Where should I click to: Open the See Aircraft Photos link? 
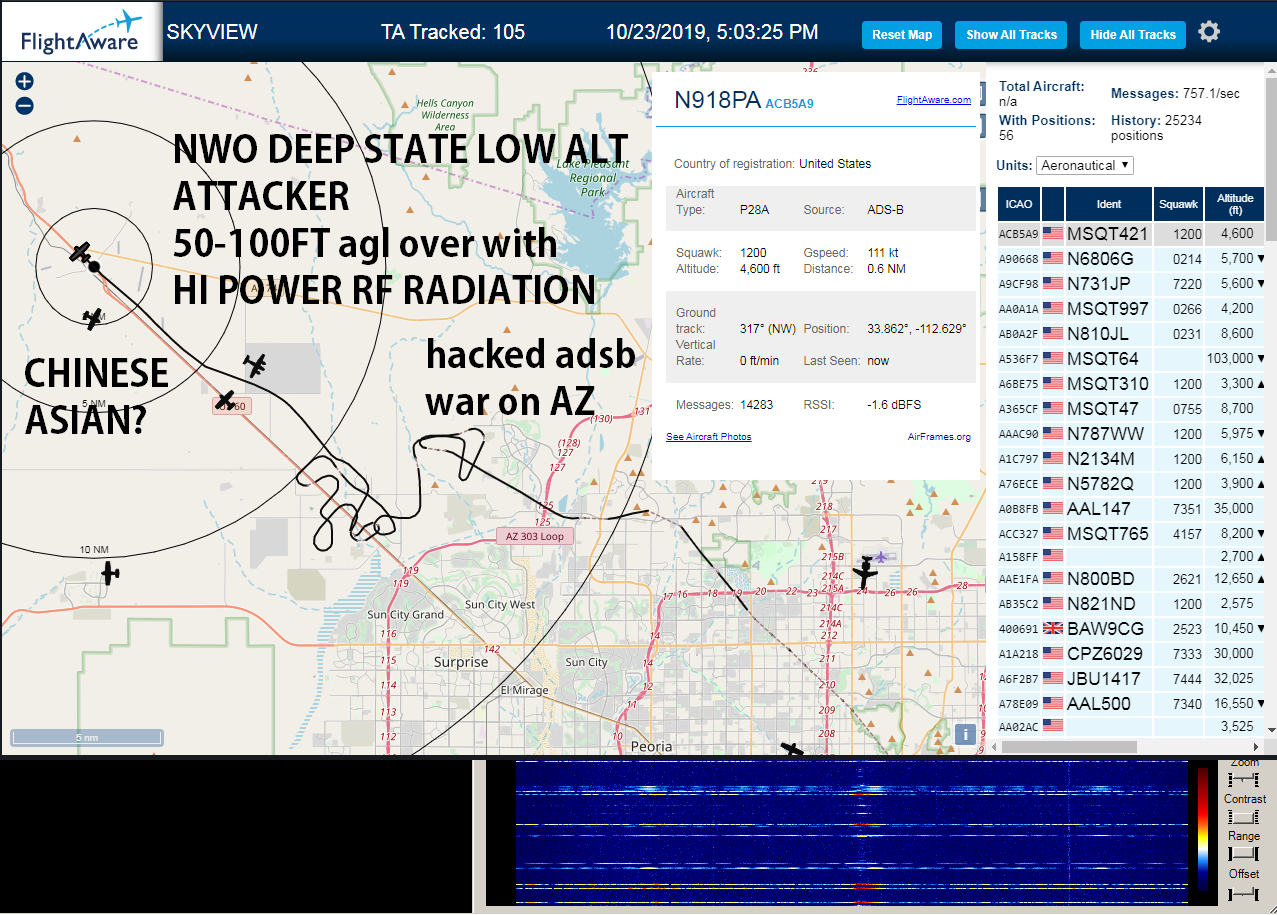click(x=708, y=437)
